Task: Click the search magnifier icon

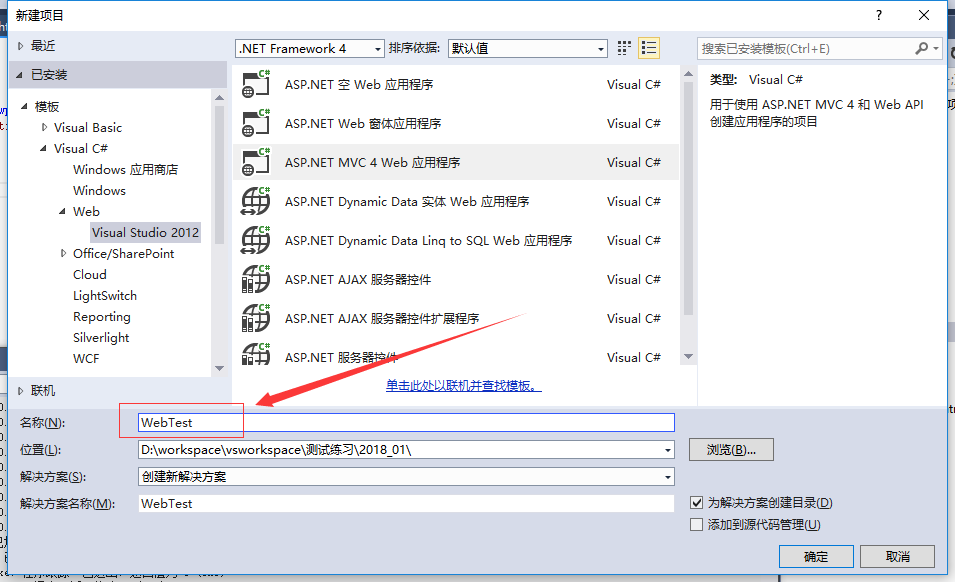Action: 922,48
